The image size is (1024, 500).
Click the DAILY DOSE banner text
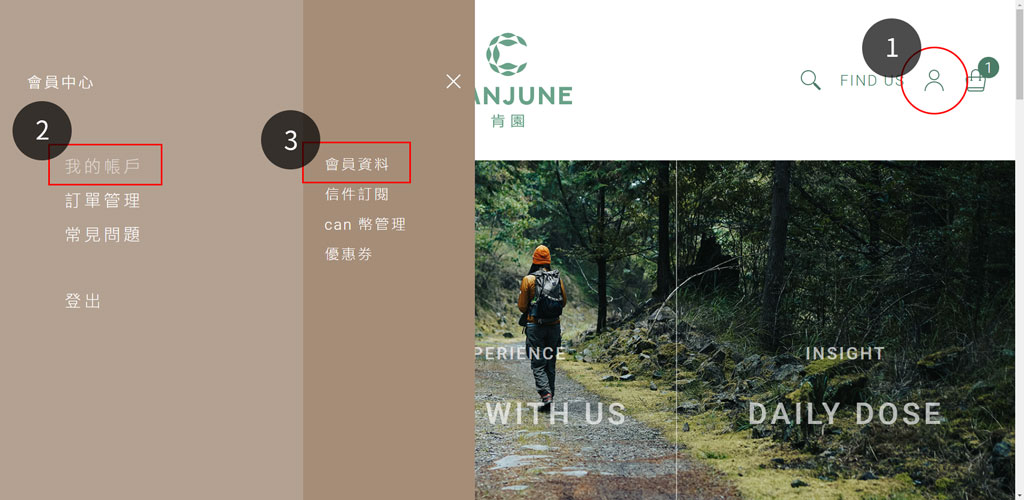845,414
